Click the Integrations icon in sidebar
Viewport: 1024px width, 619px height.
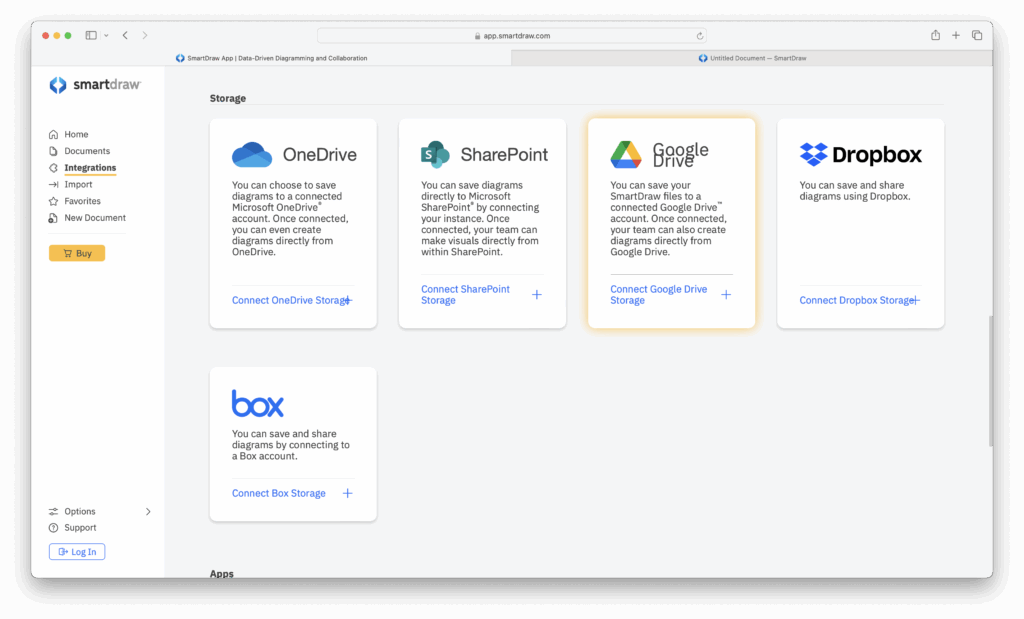point(54,168)
